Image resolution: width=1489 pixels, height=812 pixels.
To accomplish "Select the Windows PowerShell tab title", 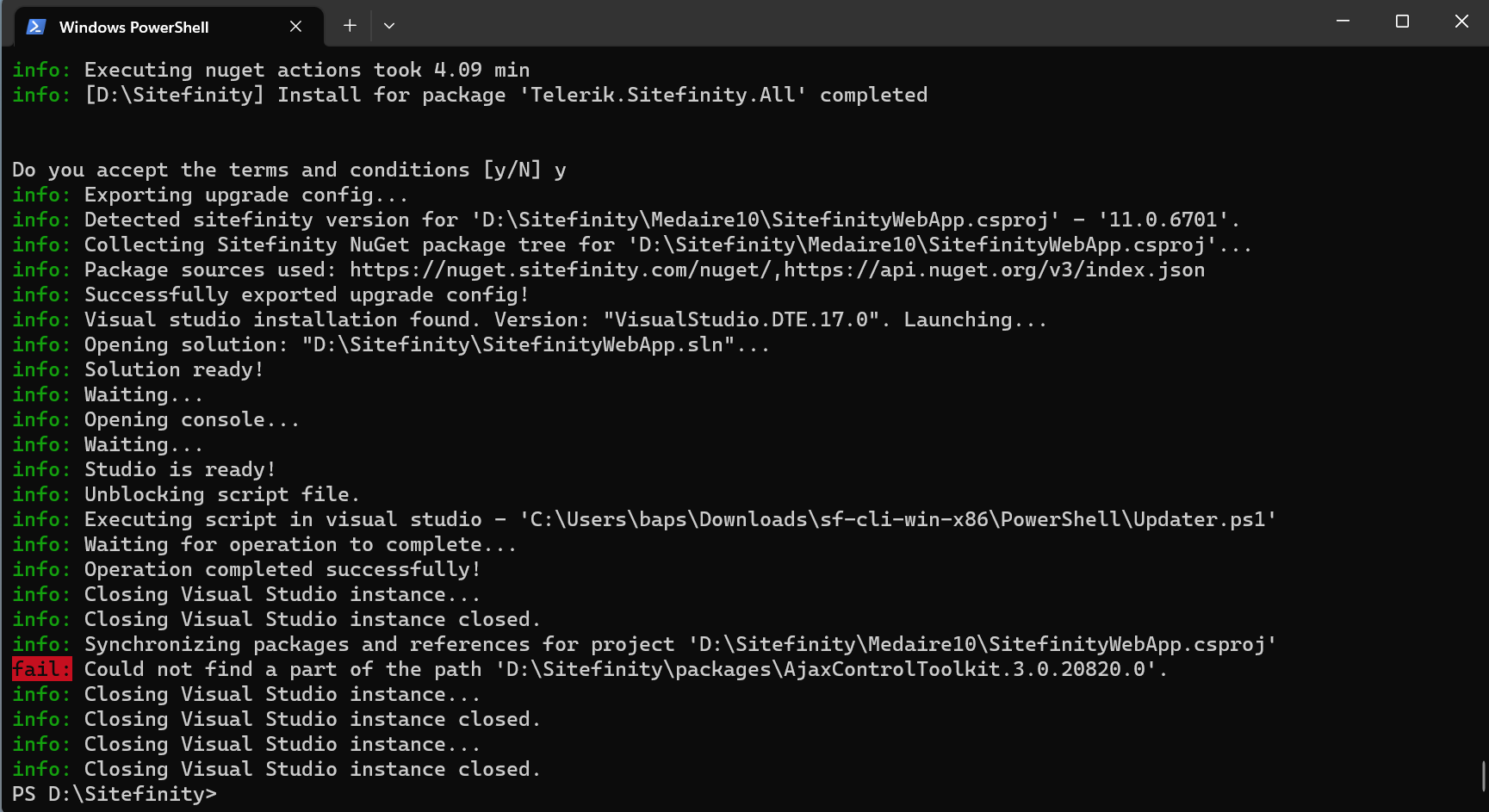I will pyautogui.click(x=133, y=28).
